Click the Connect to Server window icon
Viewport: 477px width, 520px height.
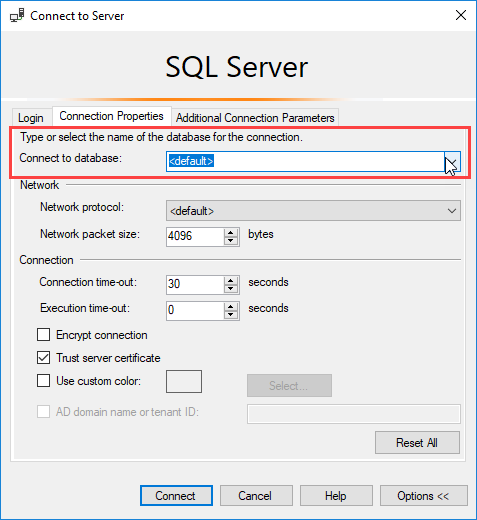click(17, 15)
